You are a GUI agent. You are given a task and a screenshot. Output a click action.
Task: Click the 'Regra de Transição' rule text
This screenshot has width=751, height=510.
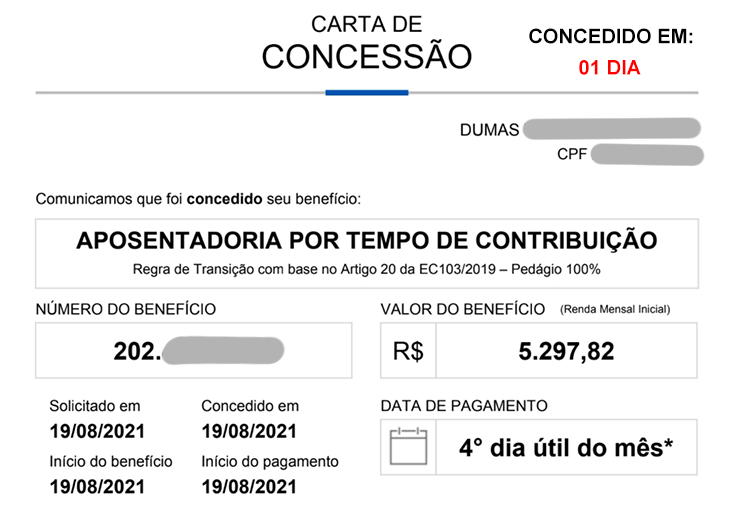(367, 269)
